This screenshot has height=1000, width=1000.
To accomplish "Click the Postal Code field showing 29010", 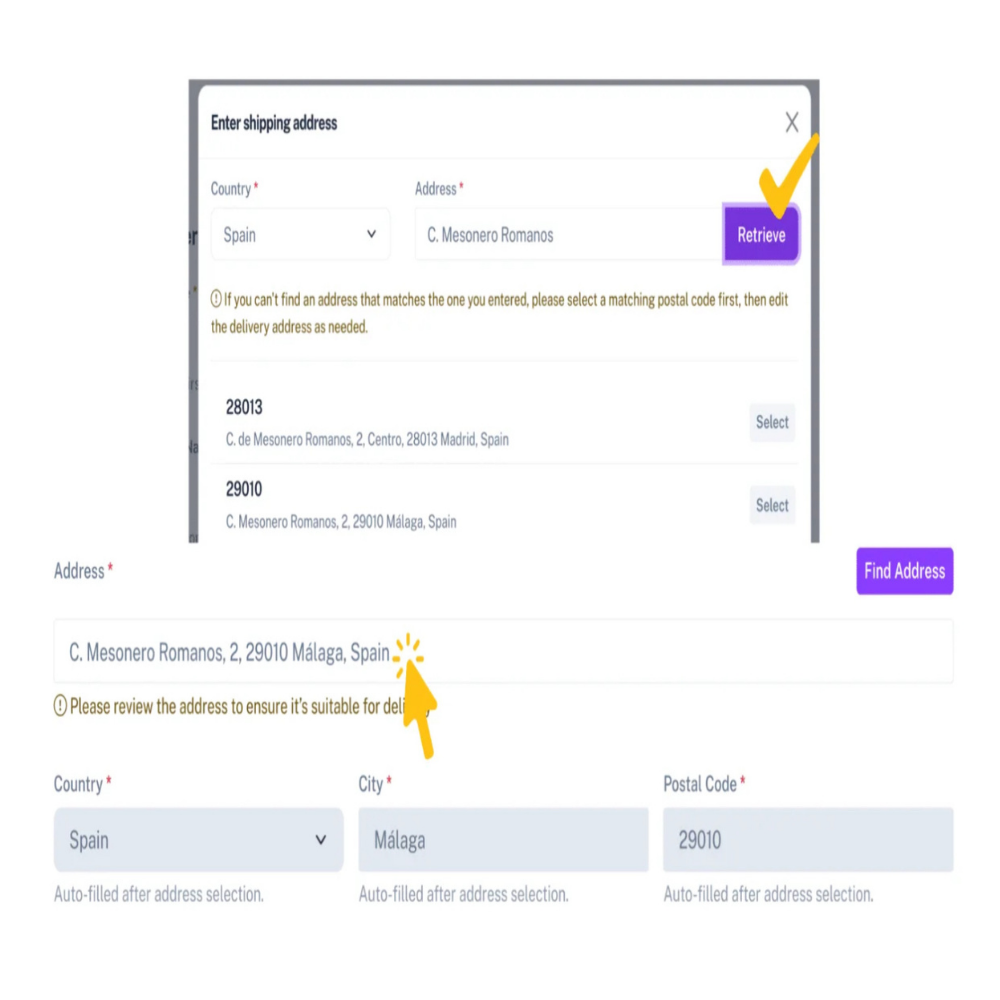I will coord(807,840).
